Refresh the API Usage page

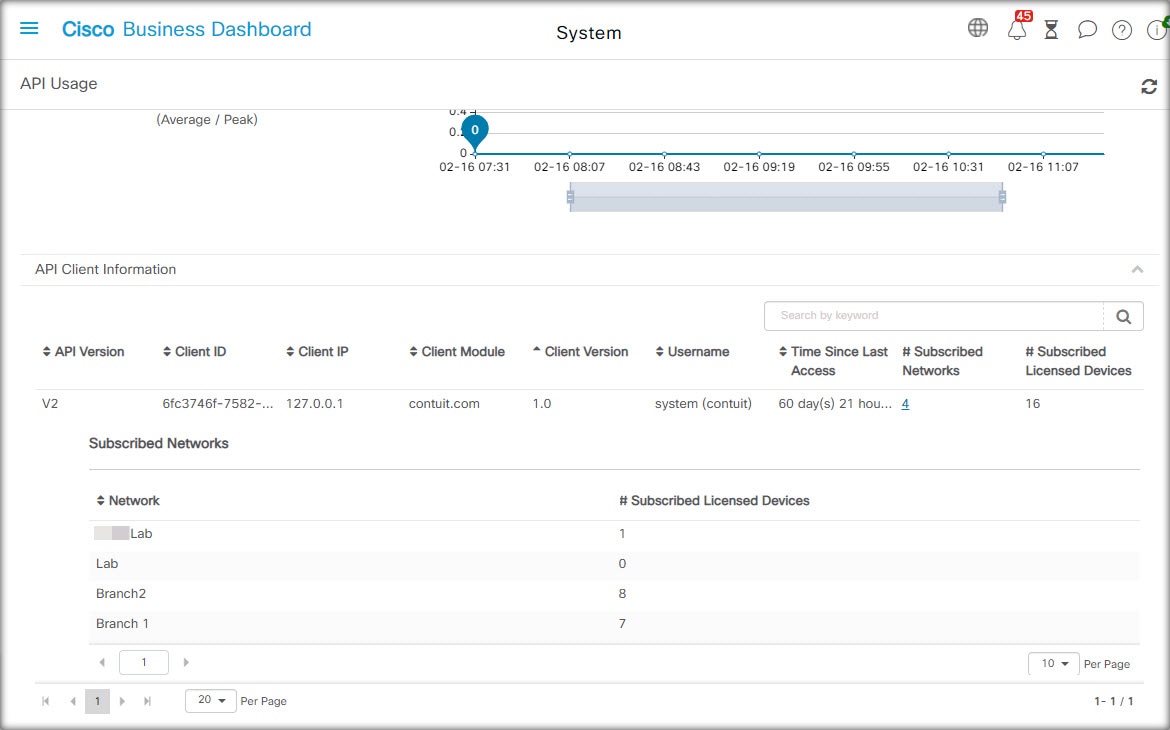coord(1149,87)
